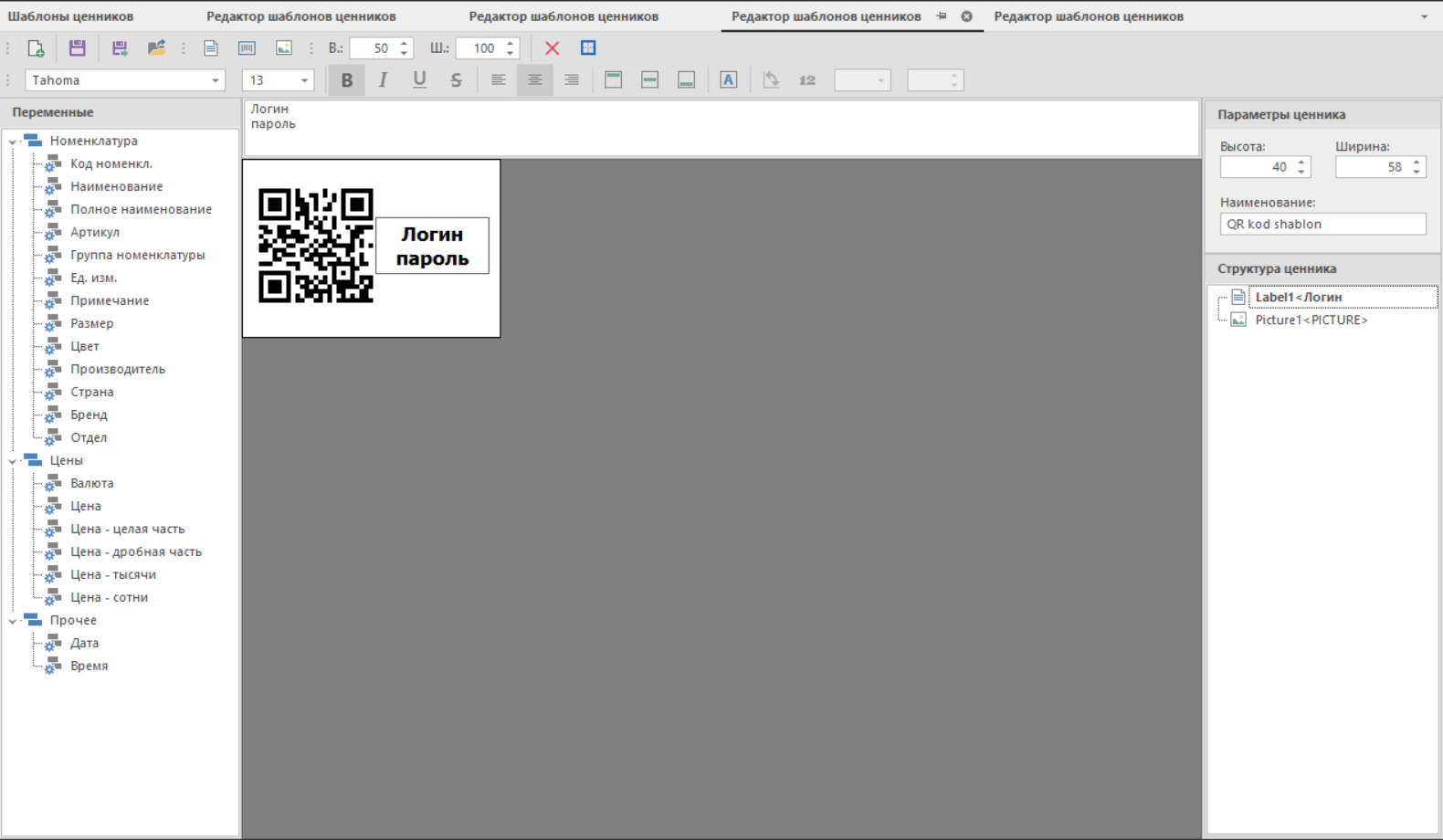Switch to the last Редактор шаблонов ценников tab
The width and height of the screenshot is (1443, 840).
[x=1088, y=16]
